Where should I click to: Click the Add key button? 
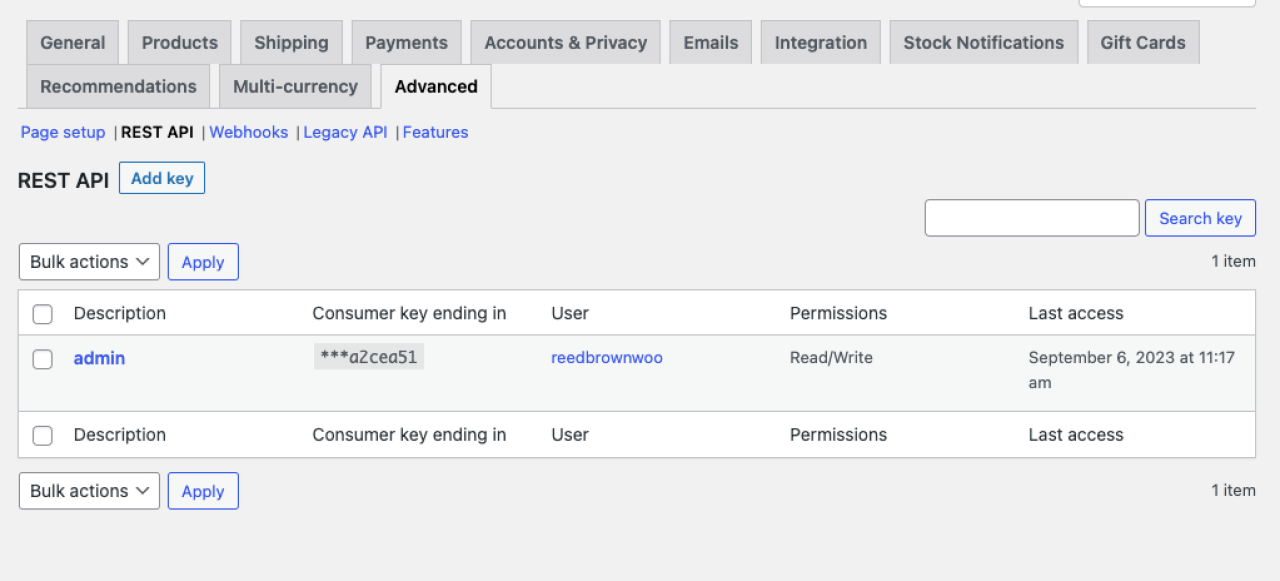[x=162, y=178]
